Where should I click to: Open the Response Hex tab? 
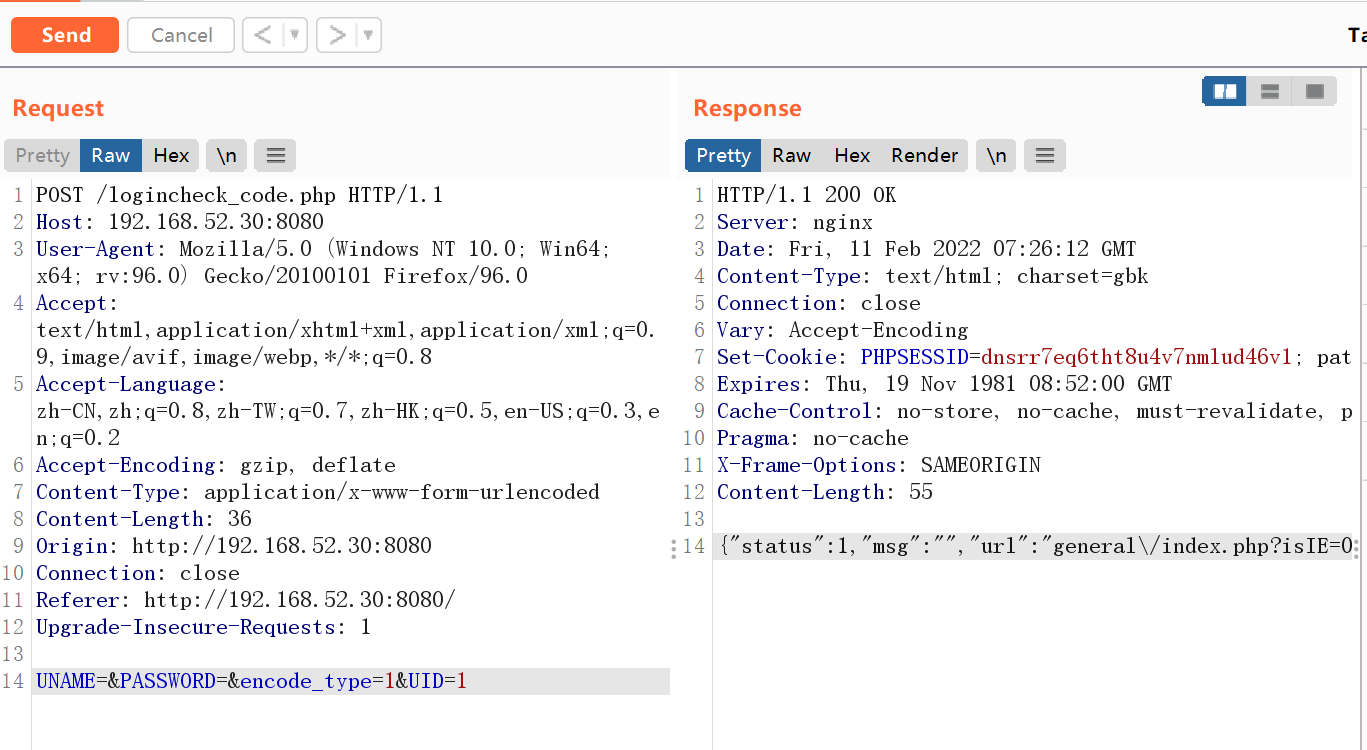click(x=852, y=155)
